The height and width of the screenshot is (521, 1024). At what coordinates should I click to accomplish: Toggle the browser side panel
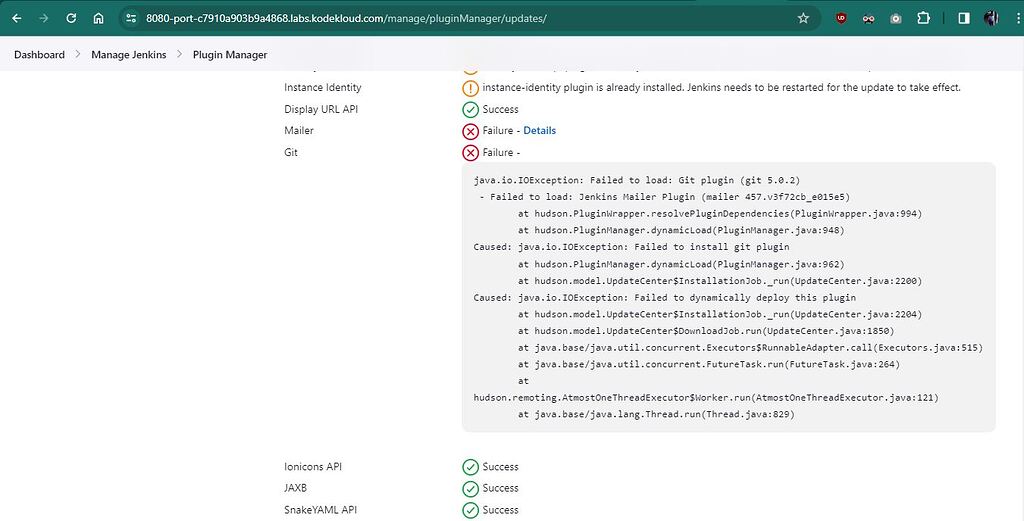[x=964, y=18]
